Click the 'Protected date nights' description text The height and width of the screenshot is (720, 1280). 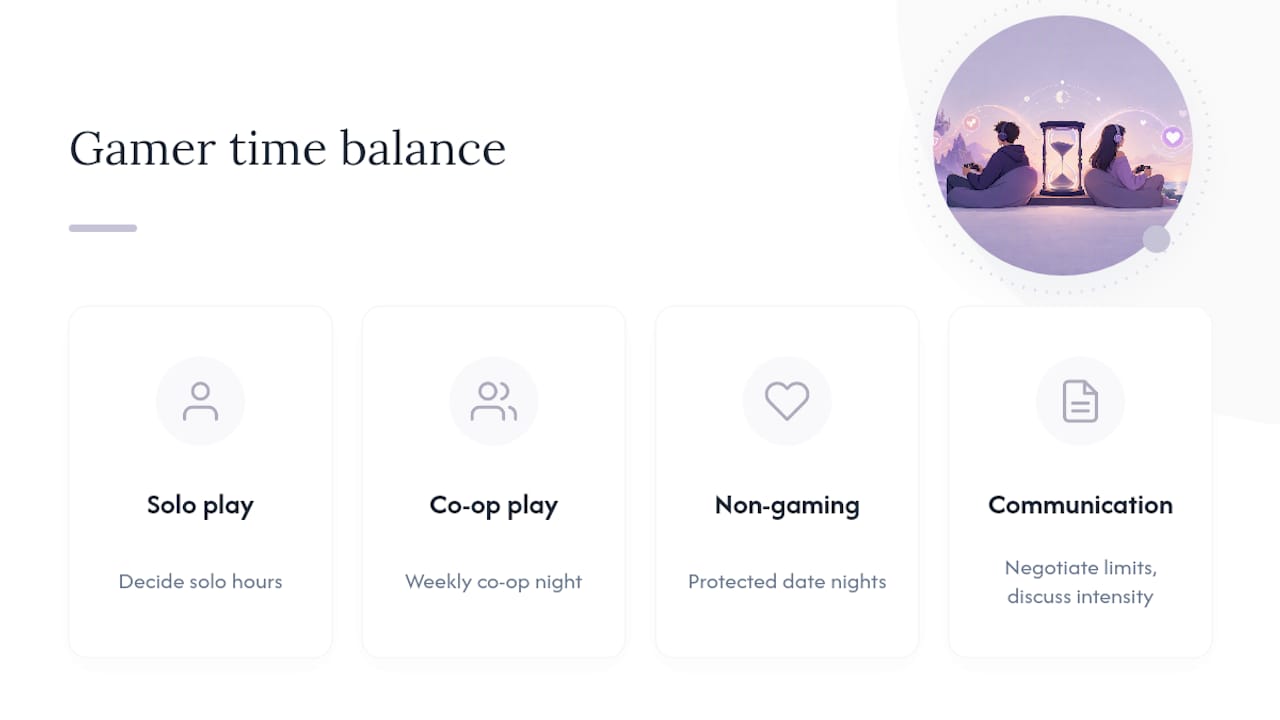[x=787, y=581]
